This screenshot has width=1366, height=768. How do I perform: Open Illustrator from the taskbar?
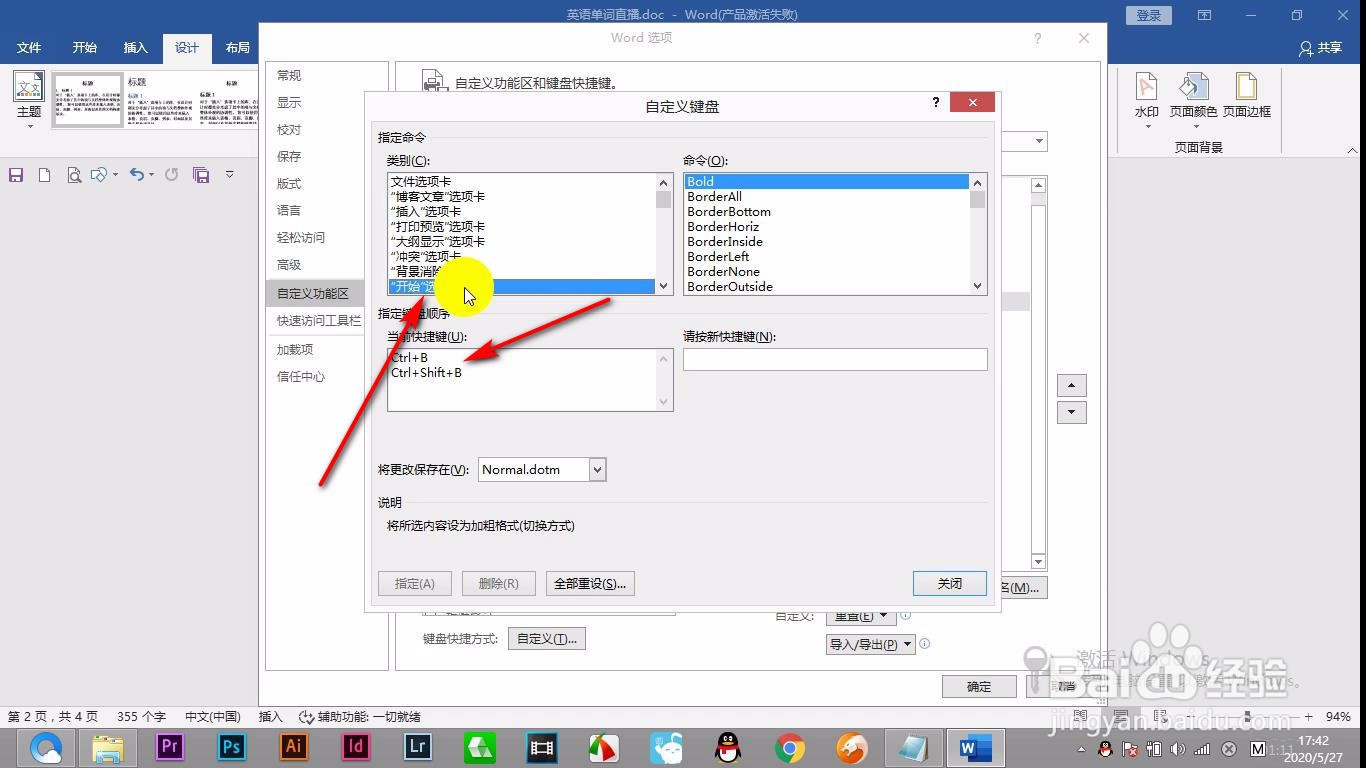[294, 746]
